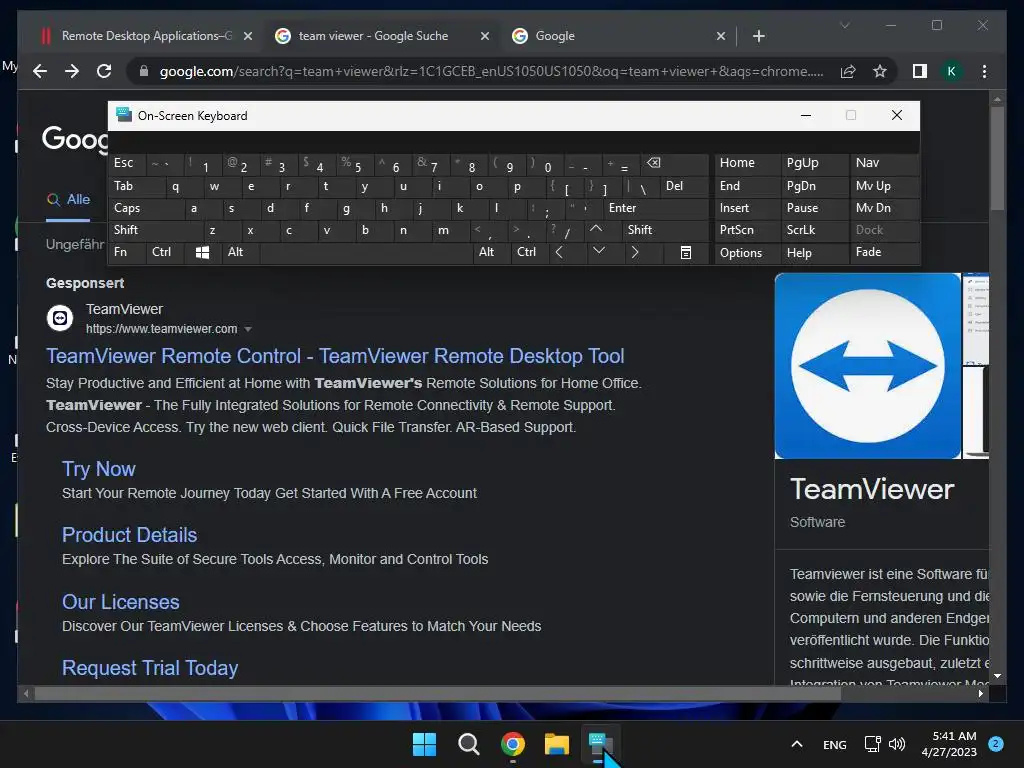The height and width of the screenshot is (768, 1024).
Task: Click the Windows logo key on On-Screen Keyboard
Action: point(202,252)
